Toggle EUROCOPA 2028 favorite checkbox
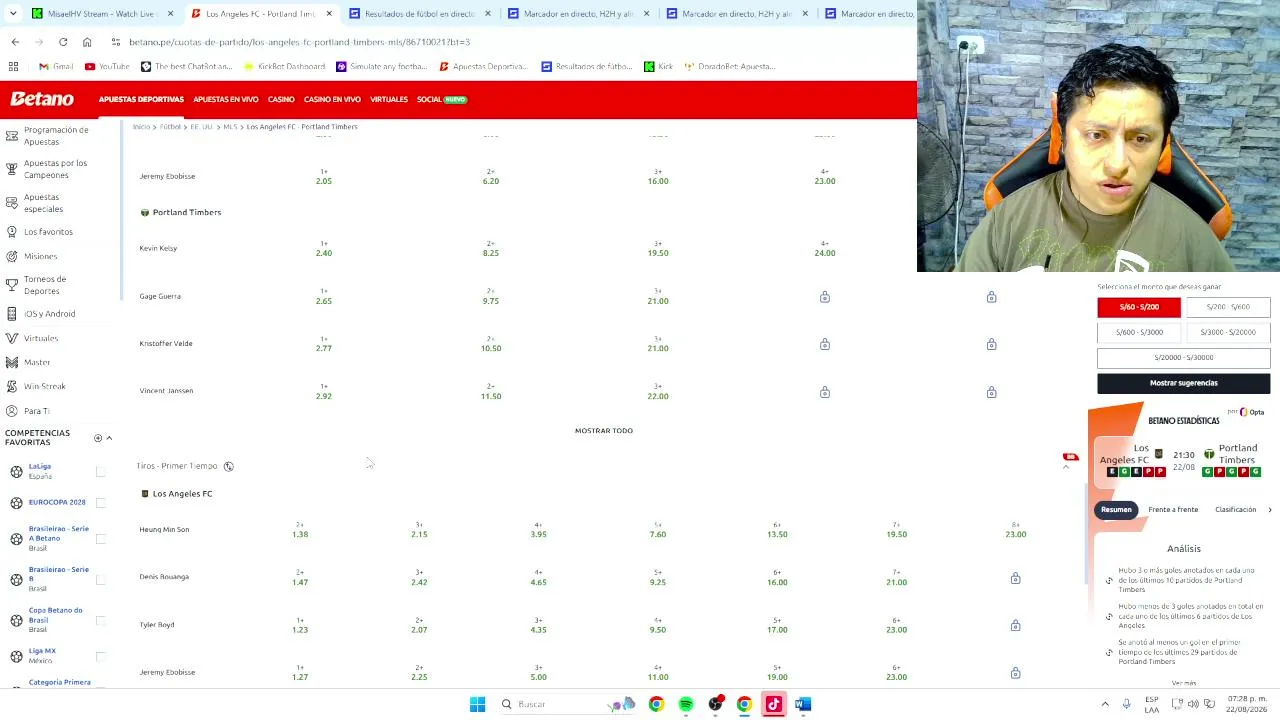1280x720 pixels. coord(100,502)
